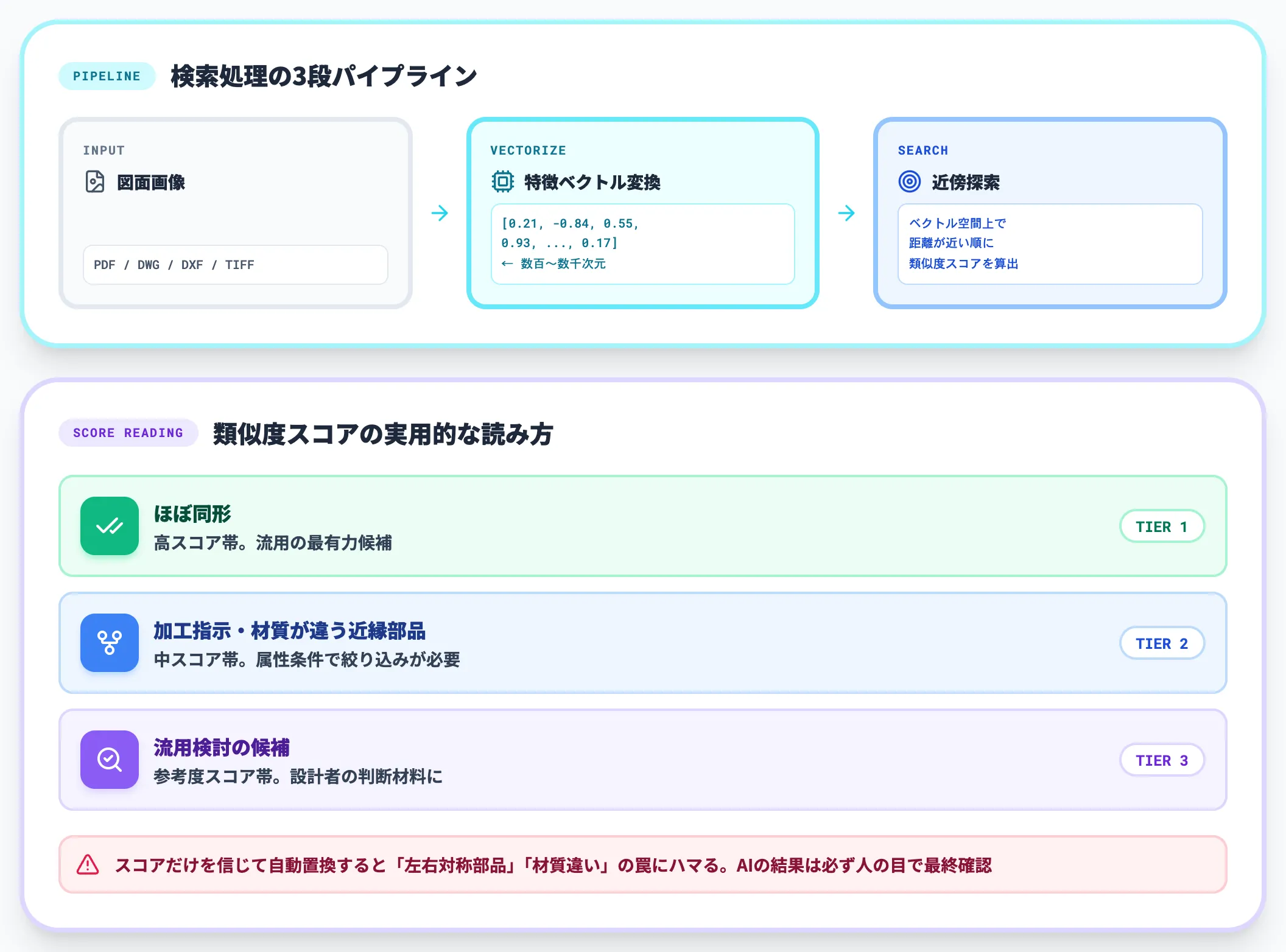
Task: Click the TIER 3 badge
Action: [1162, 760]
